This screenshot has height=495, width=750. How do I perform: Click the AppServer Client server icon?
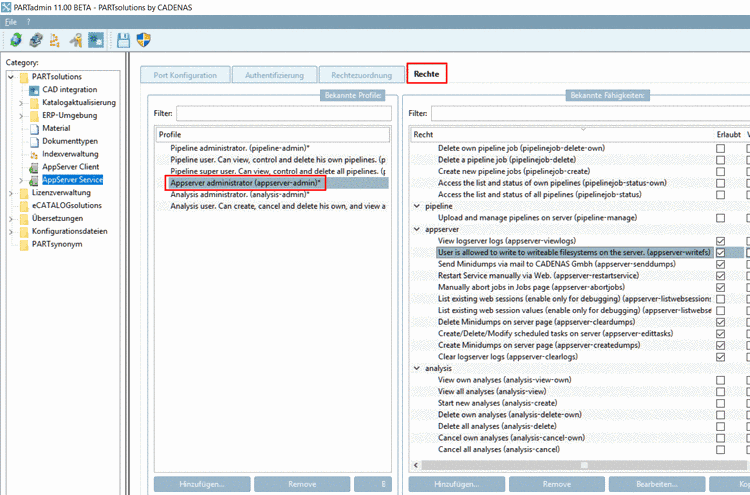34,167
